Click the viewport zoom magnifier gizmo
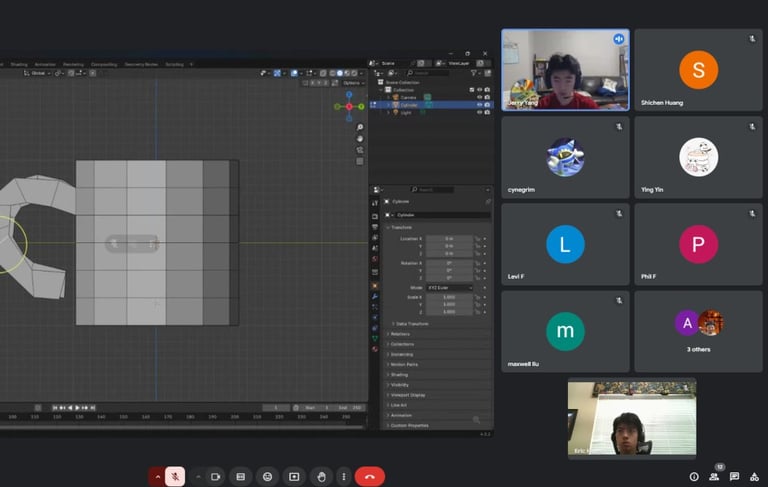 click(x=360, y=127)
